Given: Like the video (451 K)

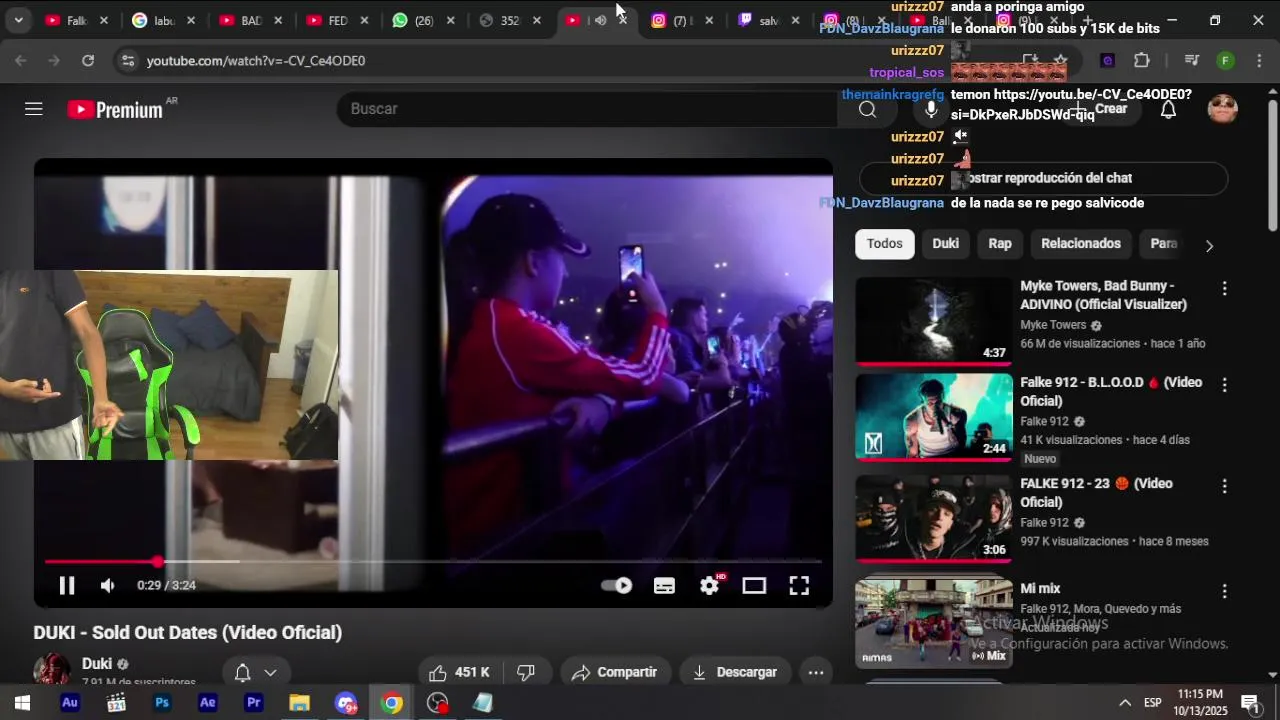Looking at the screenshot, I should (458, 673).
